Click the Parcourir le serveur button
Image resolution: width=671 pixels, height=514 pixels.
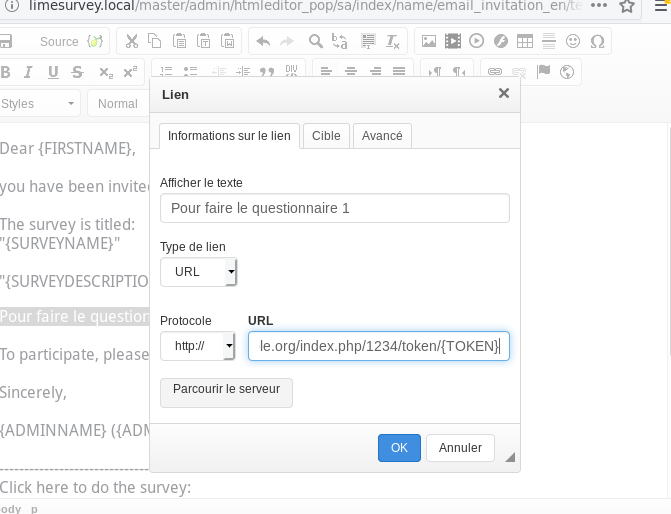tap(226, 390)
